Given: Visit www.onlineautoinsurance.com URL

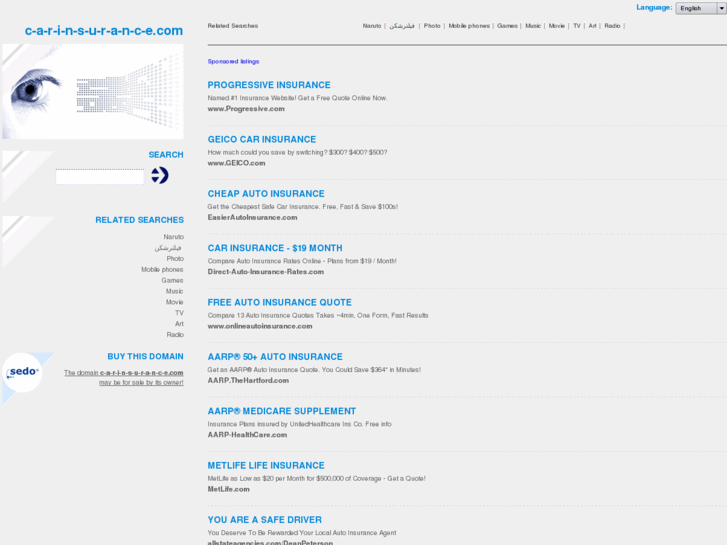Looking at the screenshot, I should click(x=260, y=326).
